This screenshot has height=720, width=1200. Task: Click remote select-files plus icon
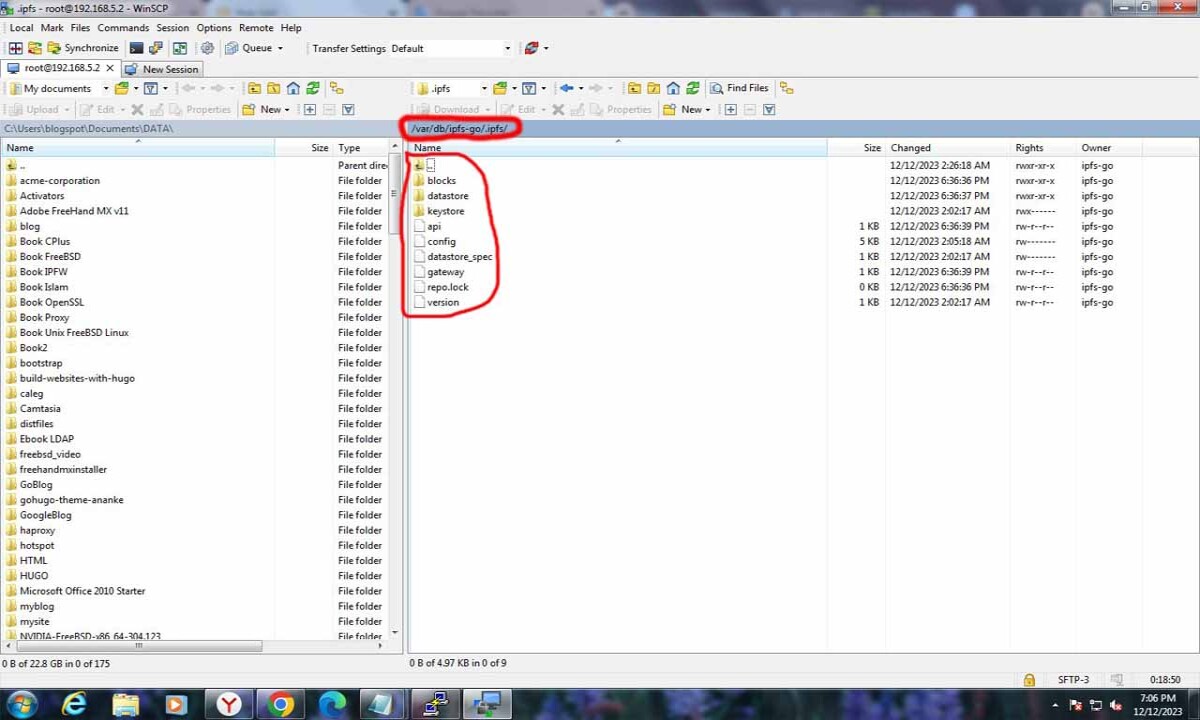731,109
